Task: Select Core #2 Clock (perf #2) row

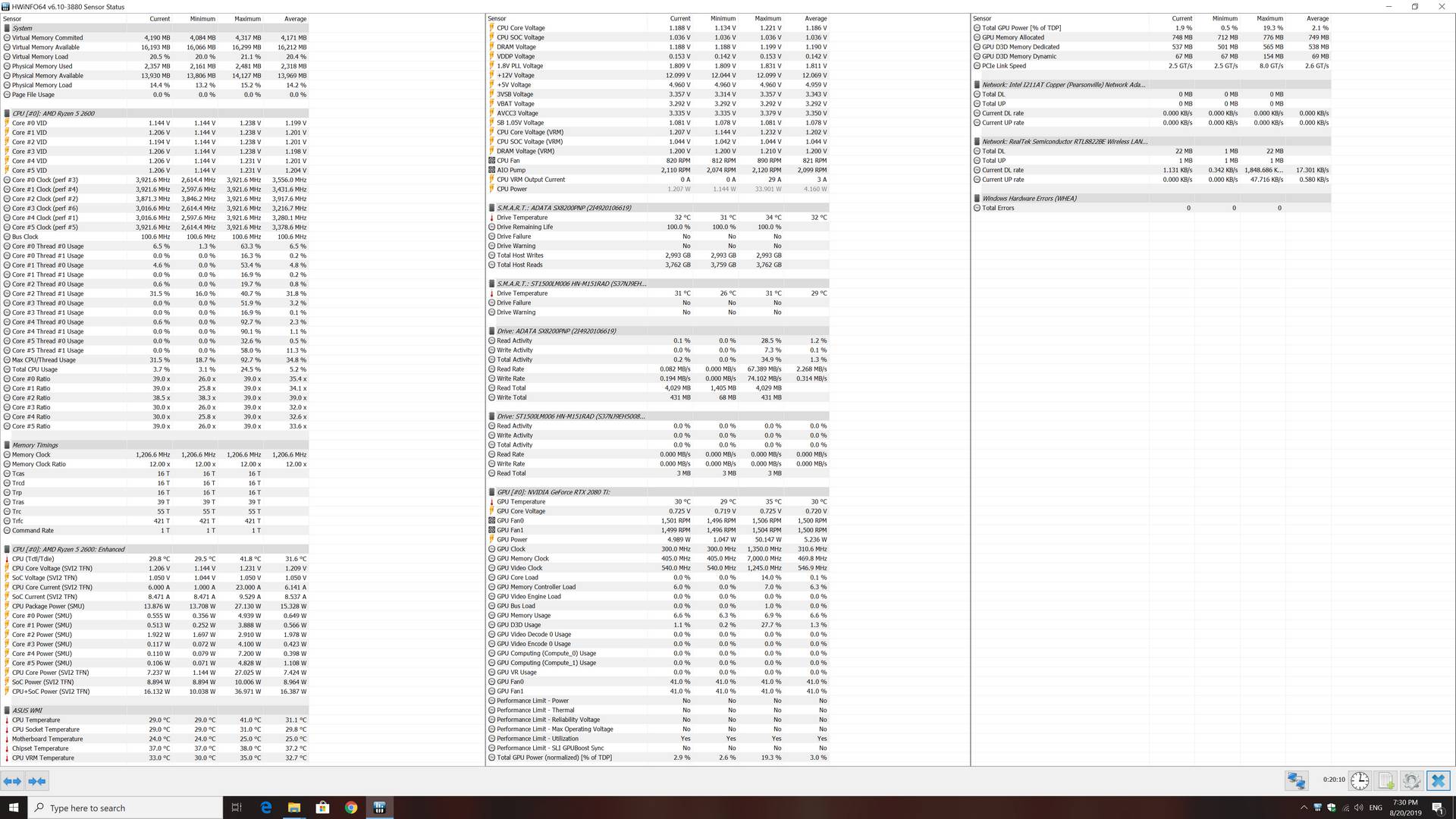Action: click(155, 199)
